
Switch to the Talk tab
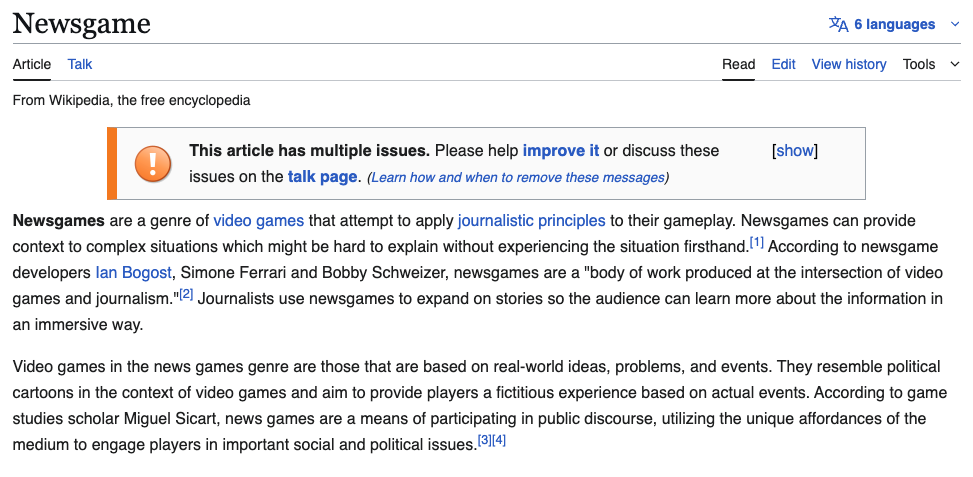pos(80,64)
